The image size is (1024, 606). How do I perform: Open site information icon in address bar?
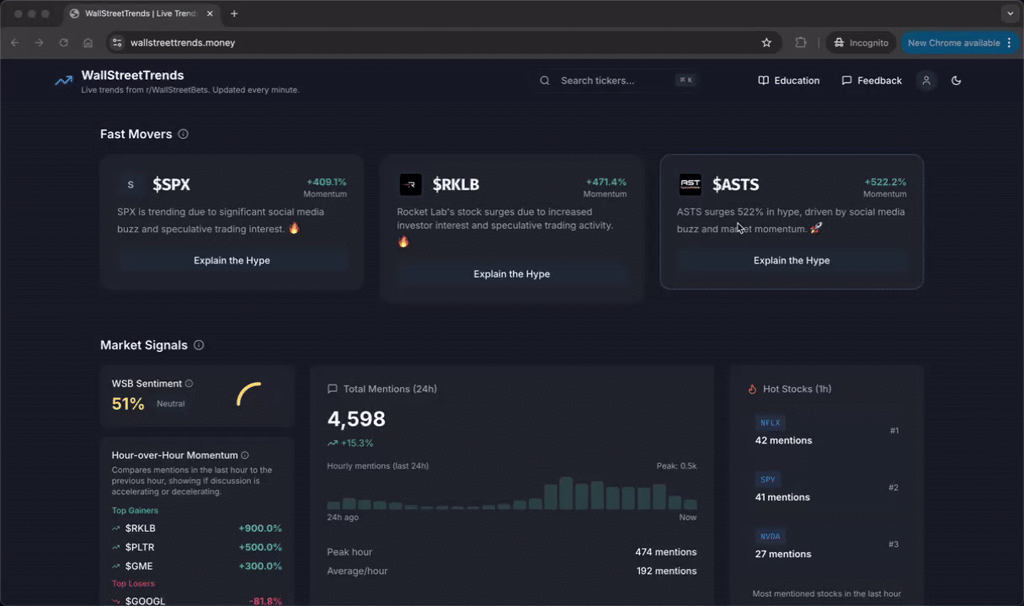[x=117, y=42]
